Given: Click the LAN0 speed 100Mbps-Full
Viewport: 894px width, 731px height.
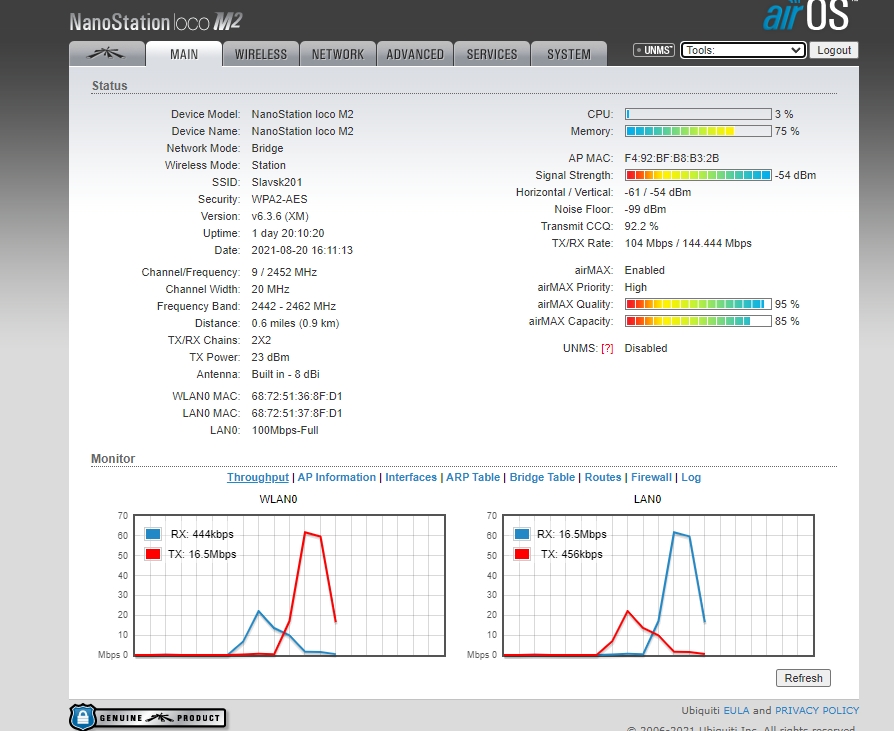Looking at the screenshot, I should click(x=285, y=431).
